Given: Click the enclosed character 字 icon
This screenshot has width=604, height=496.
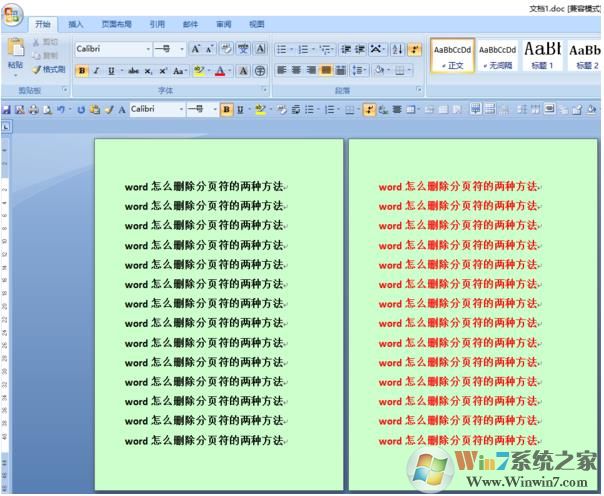Looking at the screenshot, I should tap(260, 71).
